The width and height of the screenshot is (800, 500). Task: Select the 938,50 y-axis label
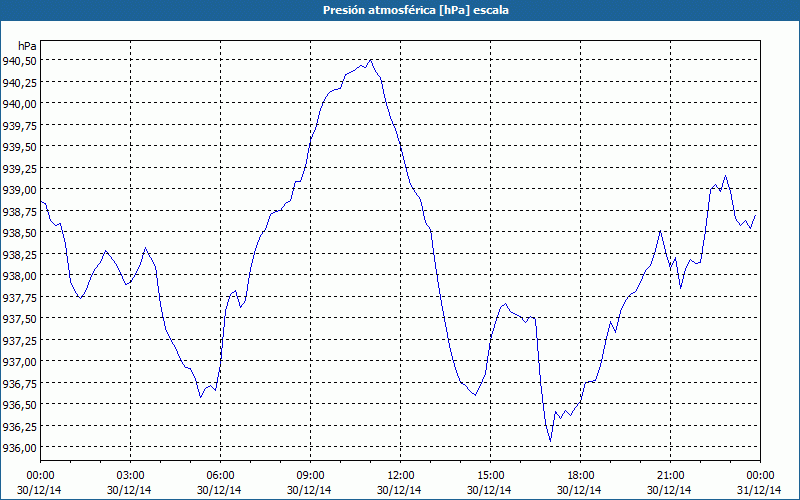pyautogui.click(x=19, y=233)
